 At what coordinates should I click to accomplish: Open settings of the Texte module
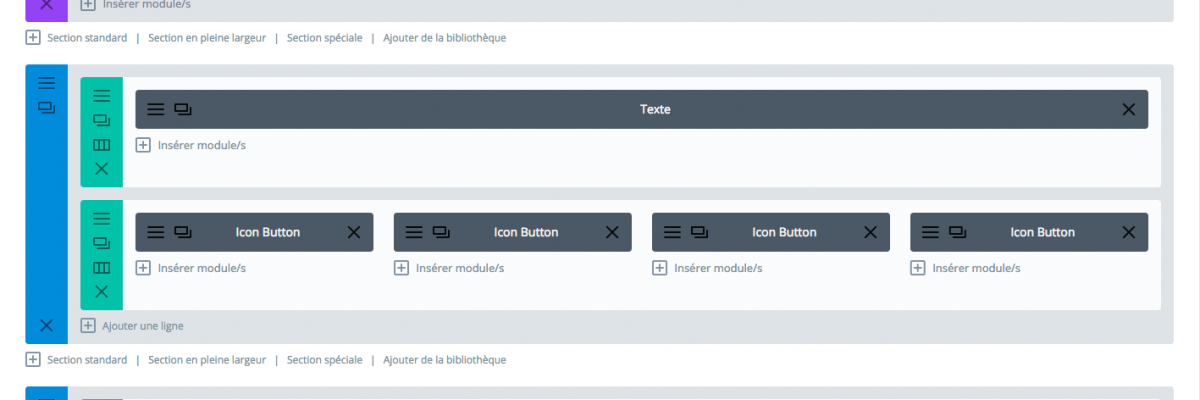click(x=155, y=109)
